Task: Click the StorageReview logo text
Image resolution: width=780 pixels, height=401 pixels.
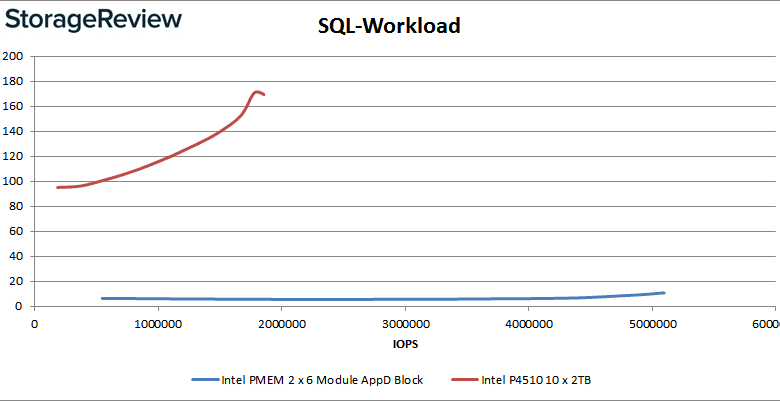Action: pyautogui.click(x=93, y=21)
